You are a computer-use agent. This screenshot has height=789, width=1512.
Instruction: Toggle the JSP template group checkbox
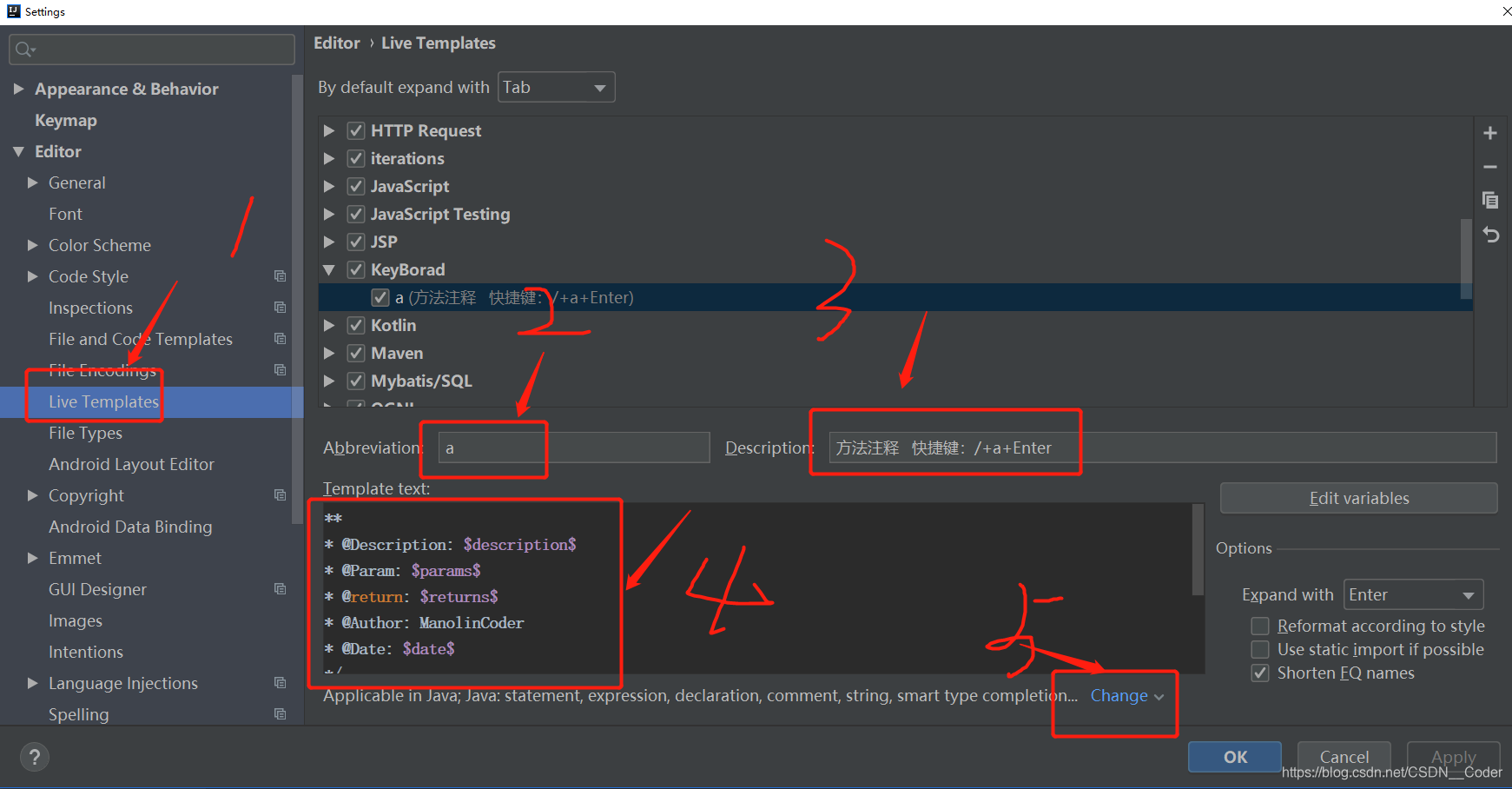click(x=355, y=242)
